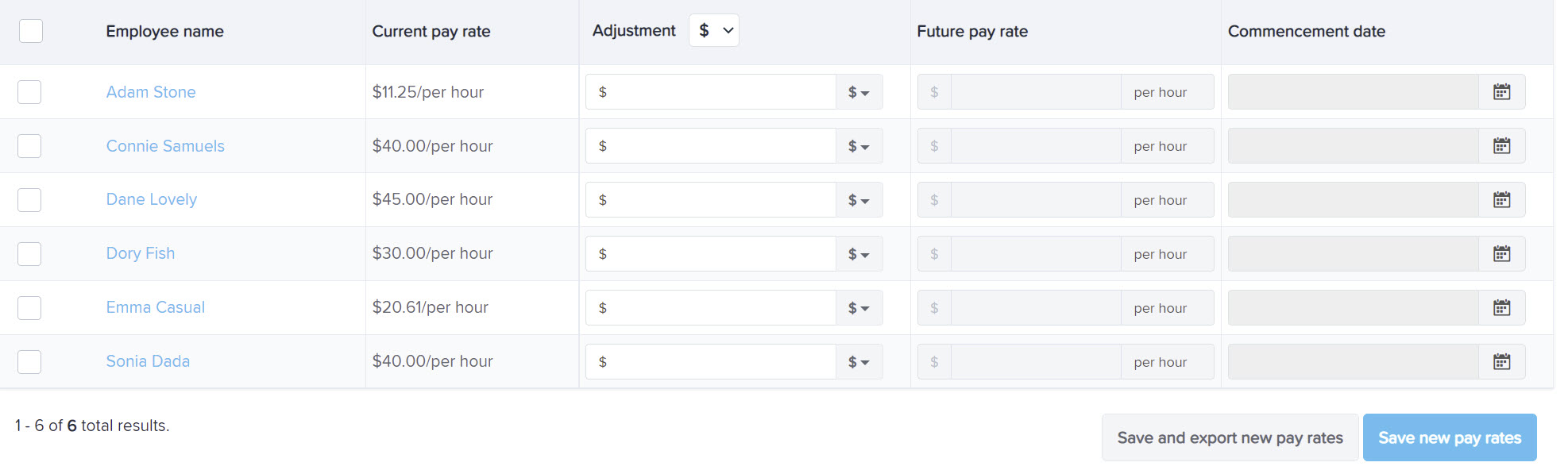Tick Sonia Dada's row checkbox

point(29,362)
